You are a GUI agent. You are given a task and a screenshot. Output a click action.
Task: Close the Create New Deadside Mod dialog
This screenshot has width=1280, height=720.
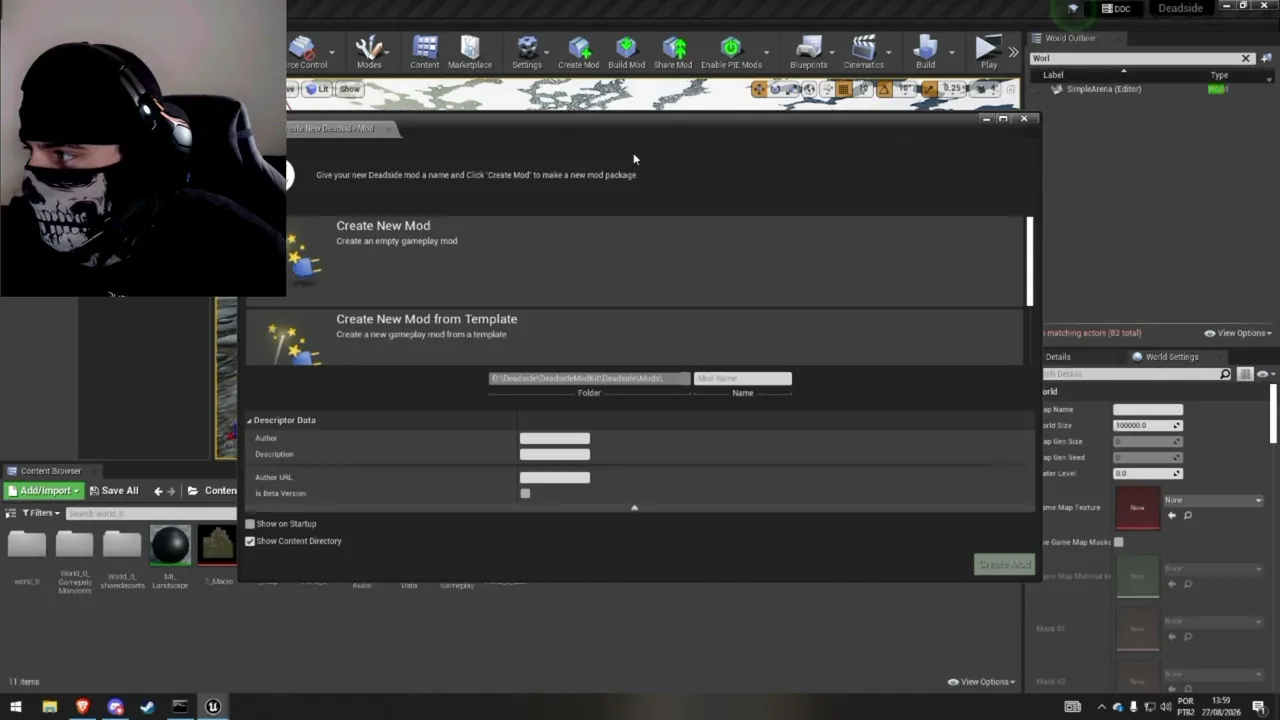click(1023, 119)
